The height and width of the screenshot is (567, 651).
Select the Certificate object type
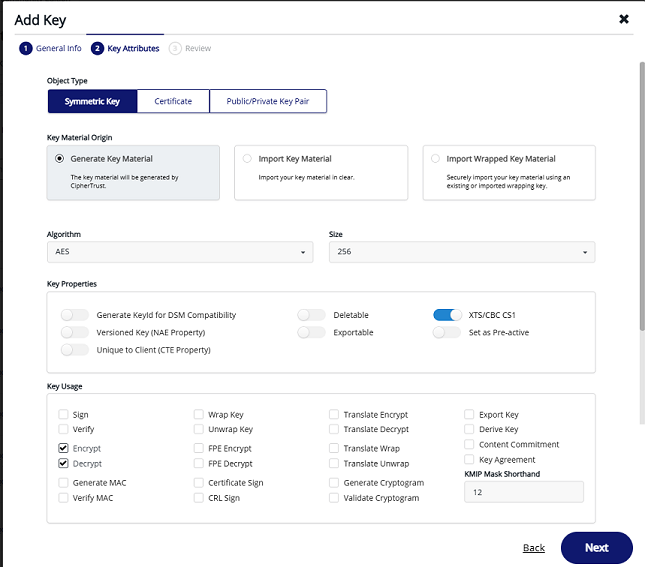[x=173, y=101]
